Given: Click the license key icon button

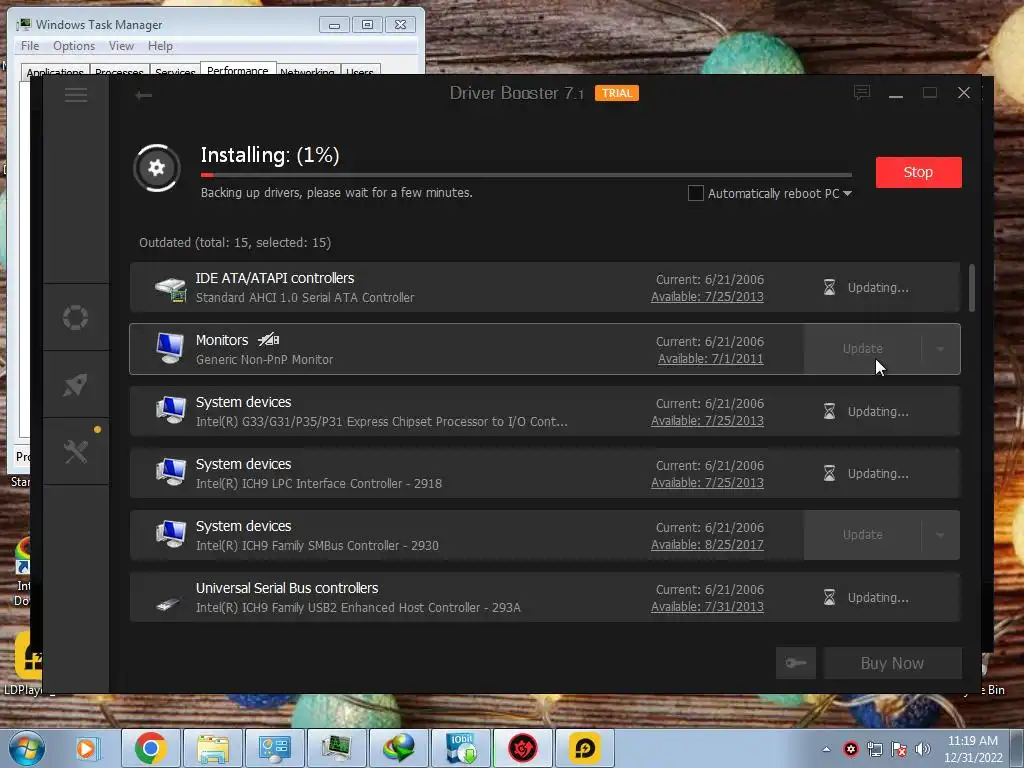Looking at the screenshot, I should tap(795, 664).
